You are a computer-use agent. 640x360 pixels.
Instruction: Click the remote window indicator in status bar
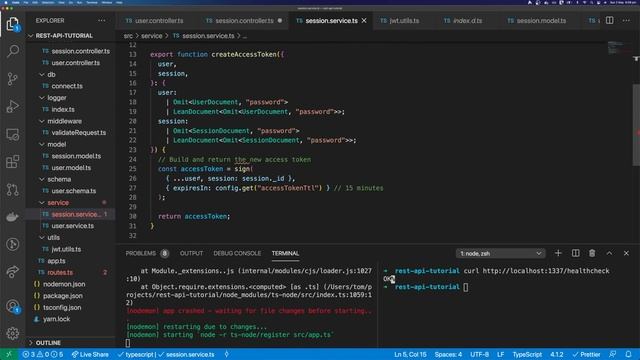[9, 354]
